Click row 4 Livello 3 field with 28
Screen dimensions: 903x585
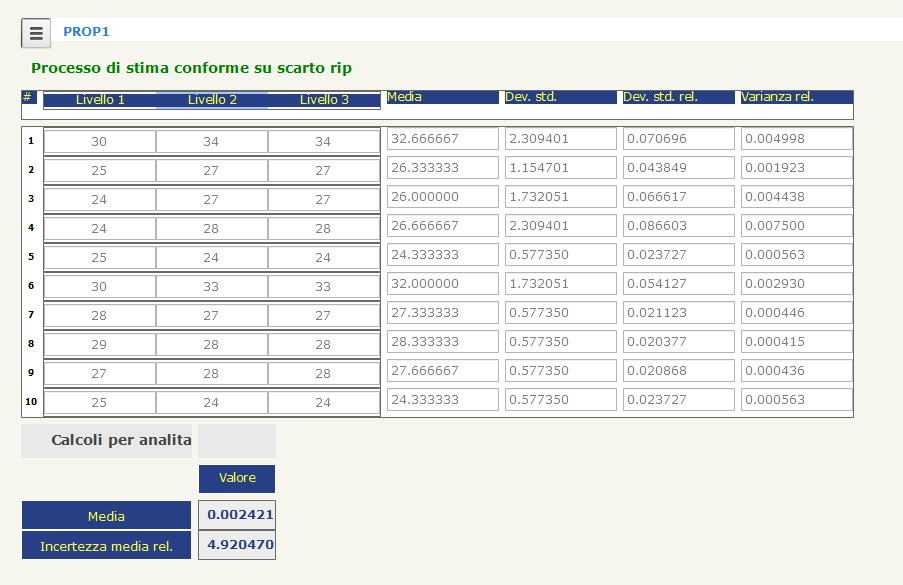pyautogui.click(x=324, y=229)
